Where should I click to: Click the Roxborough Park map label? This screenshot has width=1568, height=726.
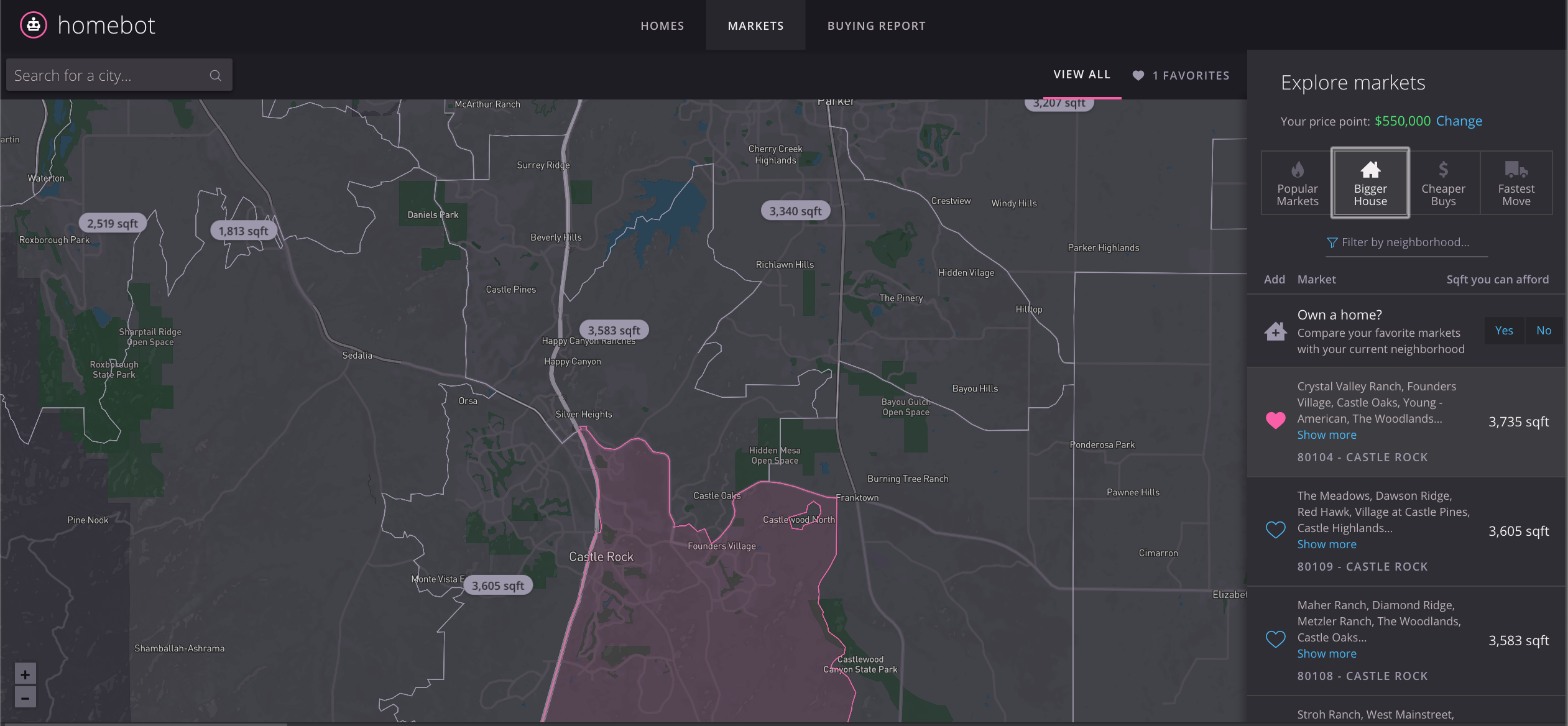54,240
